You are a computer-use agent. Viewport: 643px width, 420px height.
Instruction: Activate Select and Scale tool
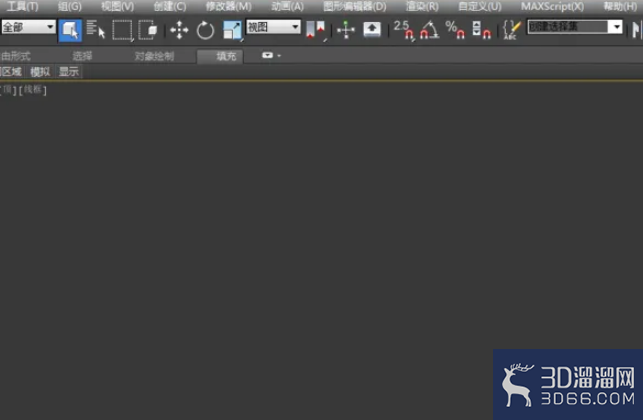[x=232, y=30]
